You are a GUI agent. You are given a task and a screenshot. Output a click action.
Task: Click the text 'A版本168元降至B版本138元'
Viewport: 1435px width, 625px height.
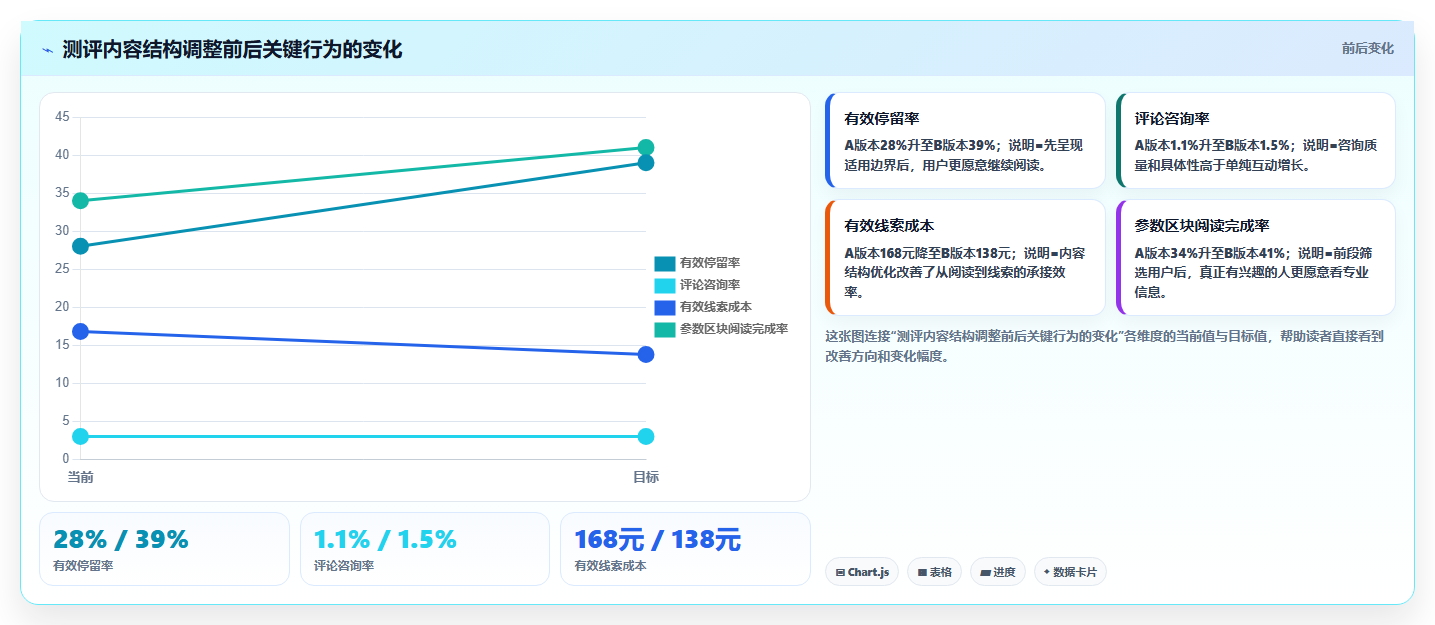[930, 253]
